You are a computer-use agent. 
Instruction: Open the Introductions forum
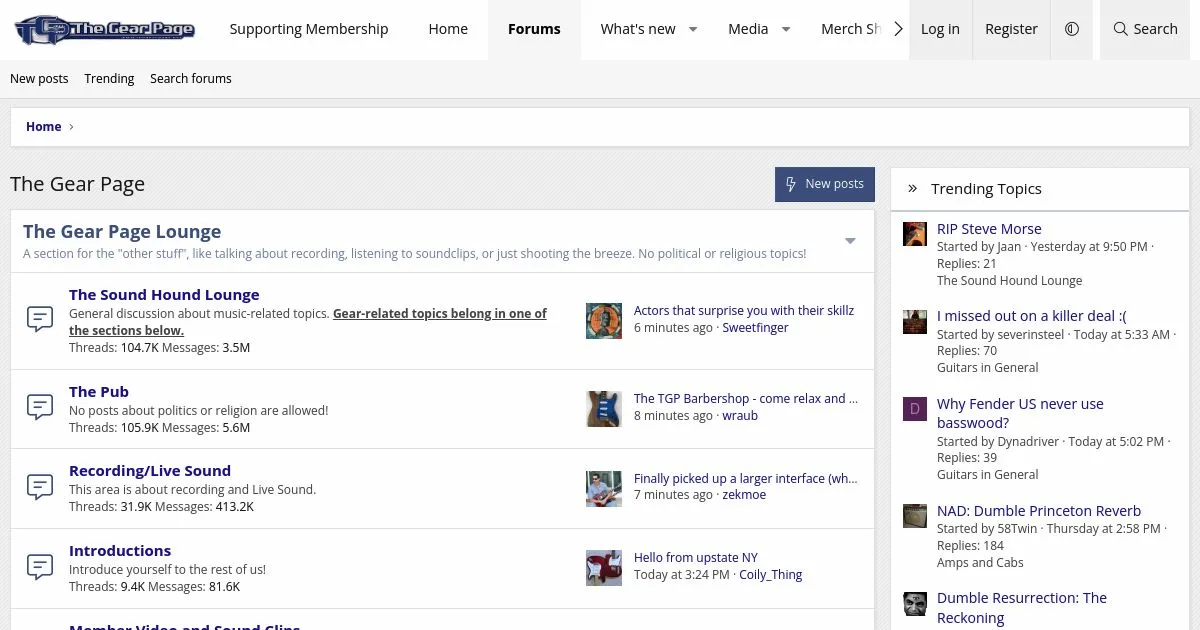click(x=120, y=551)
